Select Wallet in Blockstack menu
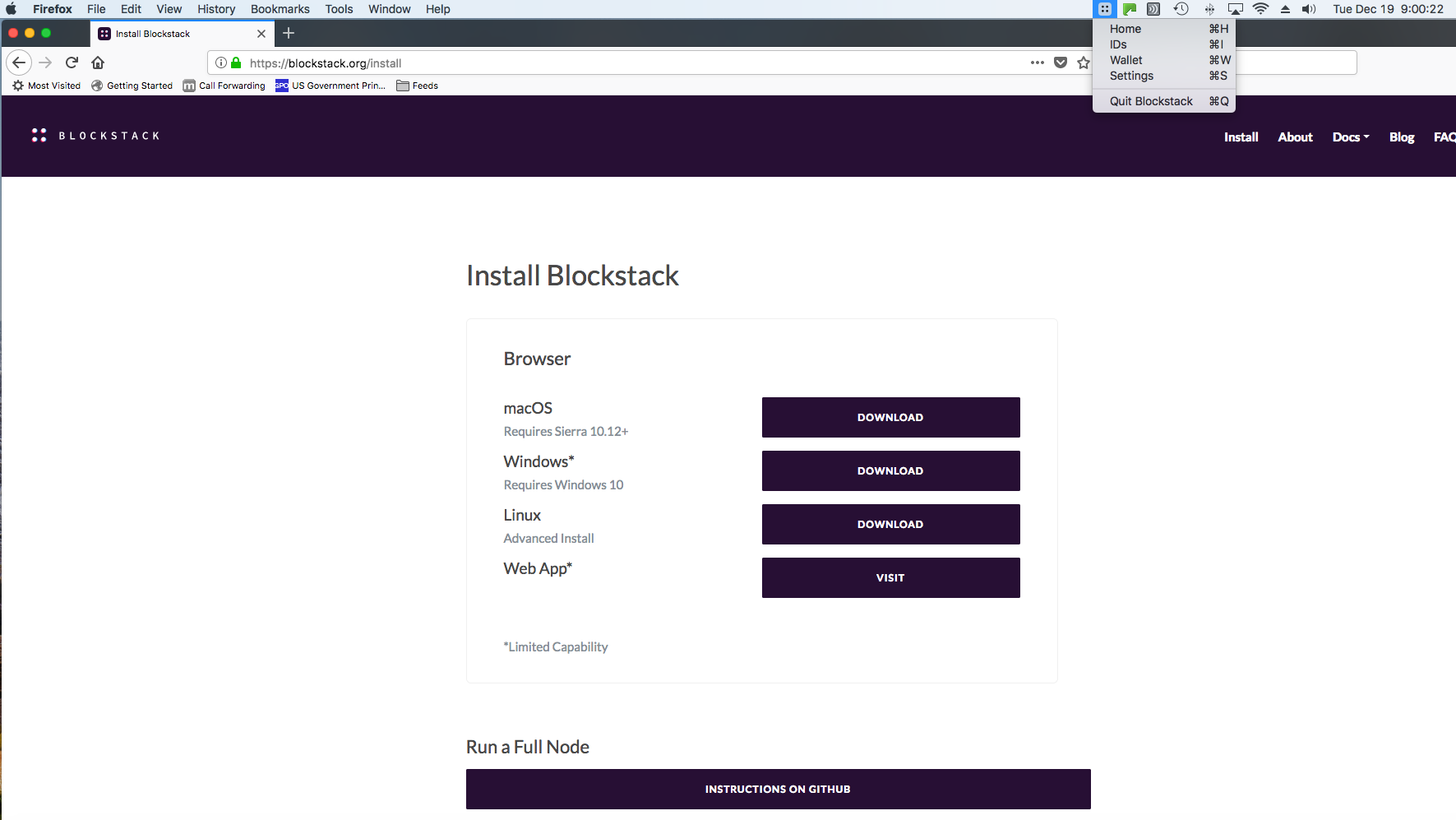The width and height of the screenshot is (1456, 820). [x=1164, y=60]
